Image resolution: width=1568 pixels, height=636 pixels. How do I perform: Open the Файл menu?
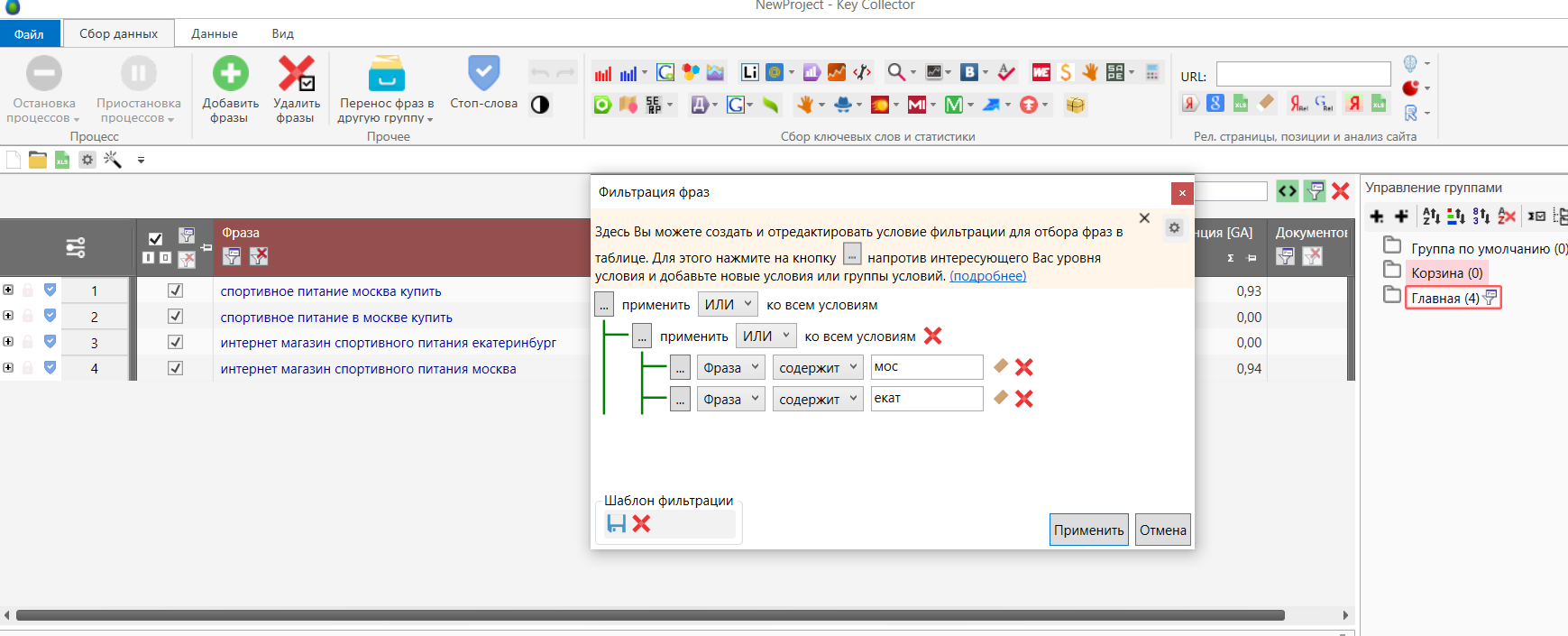click(x=29, y=34)
